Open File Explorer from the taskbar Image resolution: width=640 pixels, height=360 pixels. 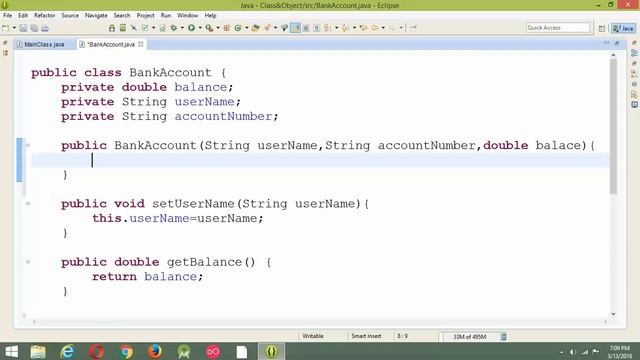[x=38, y=351]
